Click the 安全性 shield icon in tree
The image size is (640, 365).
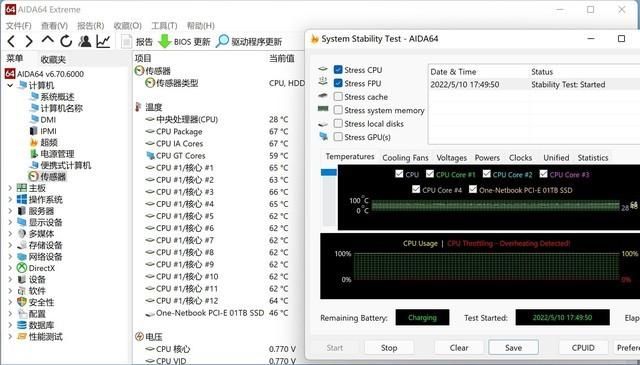tap(22, 302)
